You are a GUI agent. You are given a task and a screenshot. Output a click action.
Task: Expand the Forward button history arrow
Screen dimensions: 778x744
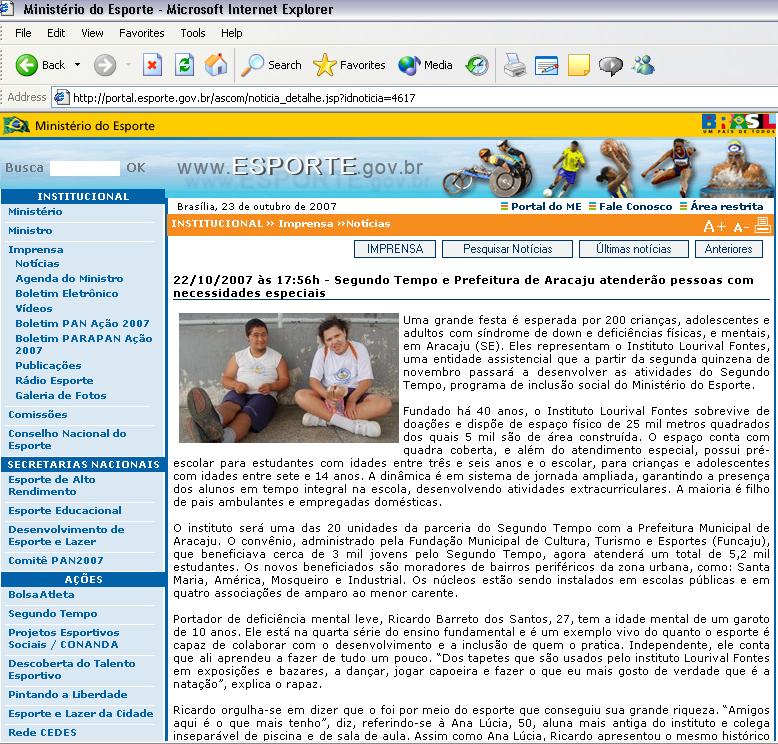tap(128, 65)
